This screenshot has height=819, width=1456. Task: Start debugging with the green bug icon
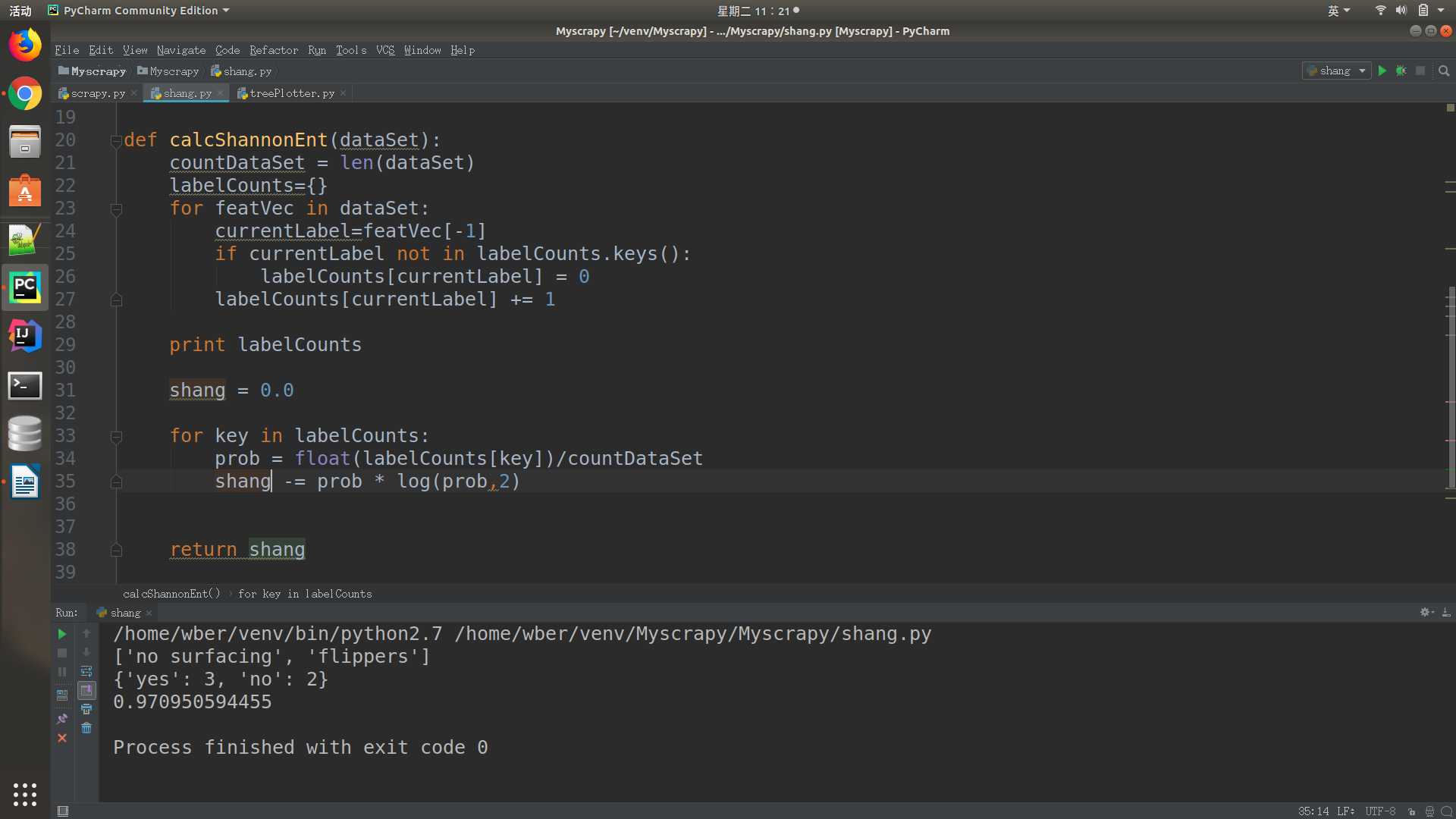pos(1401,71)
